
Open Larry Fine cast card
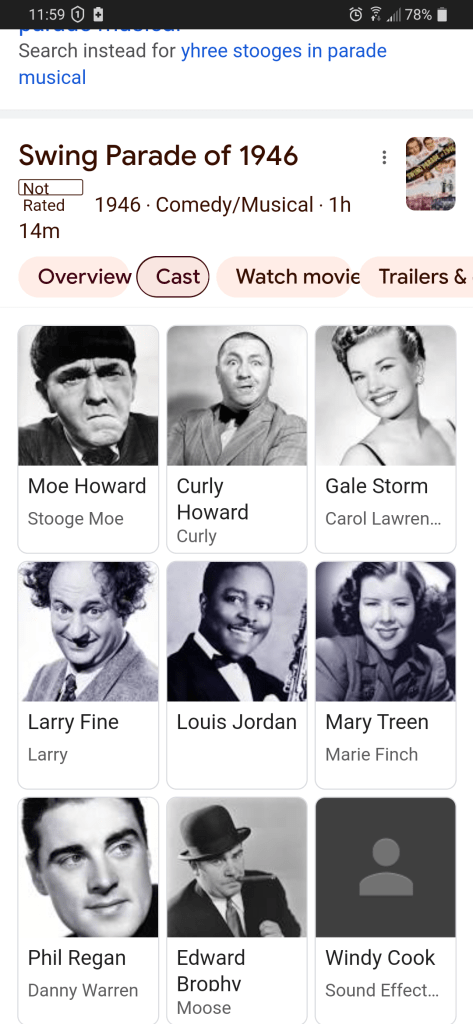coord(88,675)
